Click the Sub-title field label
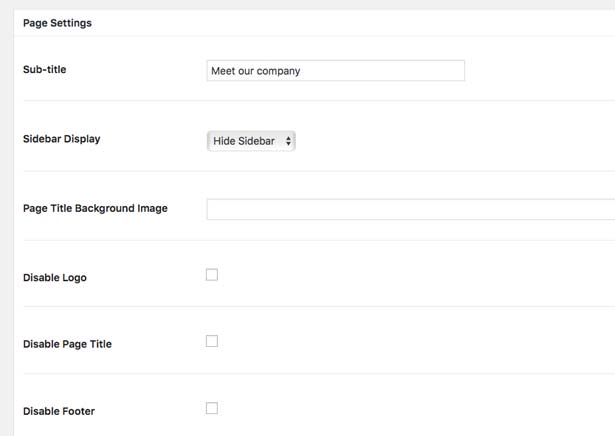615x436 pixels. 45,70
